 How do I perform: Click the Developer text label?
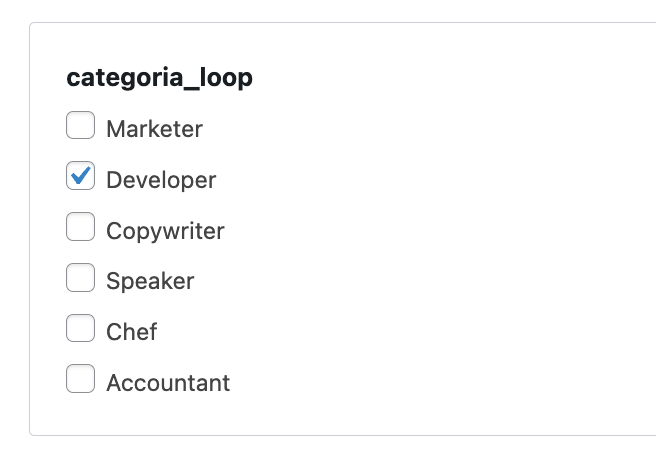point(160,180)
